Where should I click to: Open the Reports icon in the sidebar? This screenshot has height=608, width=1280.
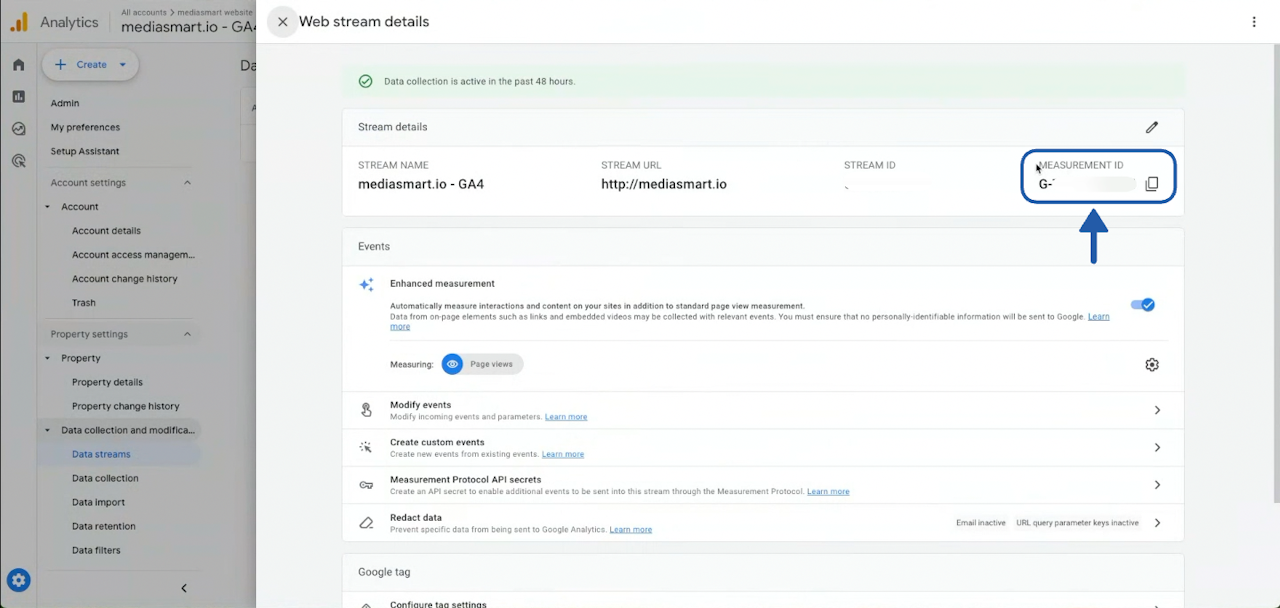(18, 97)
